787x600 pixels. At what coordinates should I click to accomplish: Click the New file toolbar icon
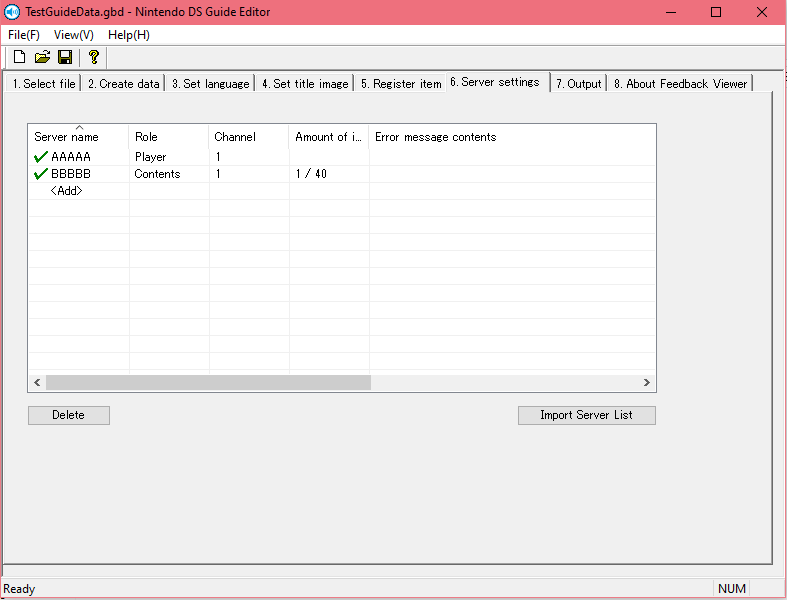pyautogui.click(x=19, y=57)
